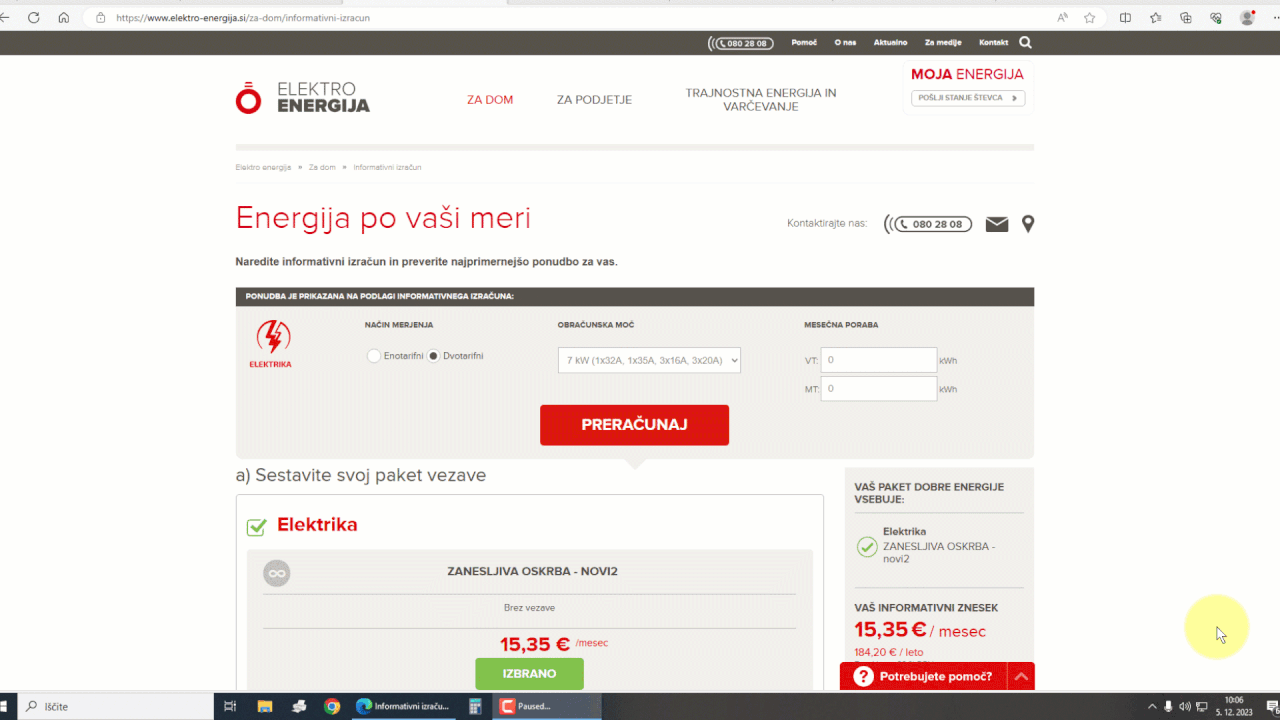This screenshot has height=720, width=1280.
Task: Toggle the green Elektrika checkbox
Action: tap(256, 525)
